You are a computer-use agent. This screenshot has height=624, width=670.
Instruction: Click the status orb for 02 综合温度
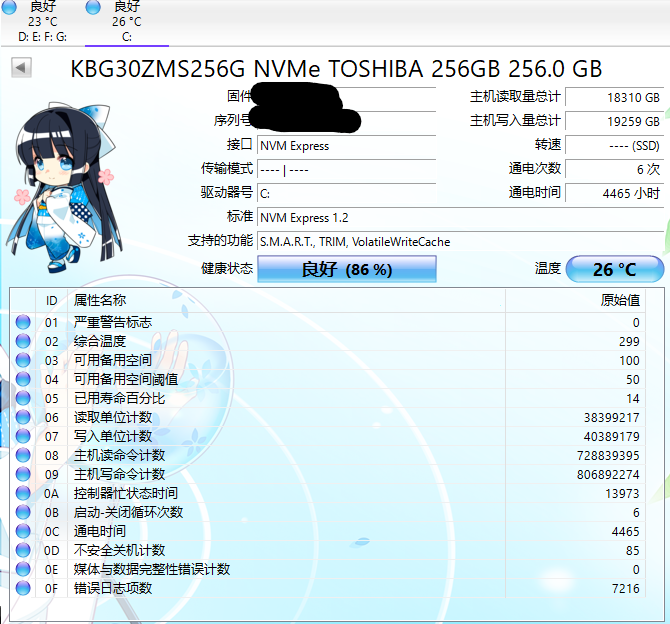coord(23,341)
